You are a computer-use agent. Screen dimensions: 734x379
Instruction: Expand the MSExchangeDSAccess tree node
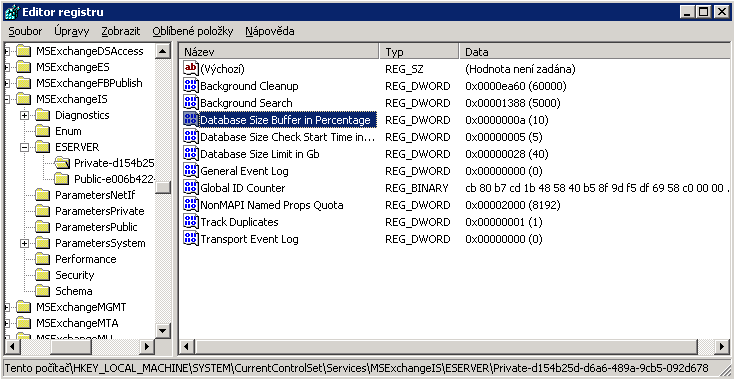[x=7, y=51]
